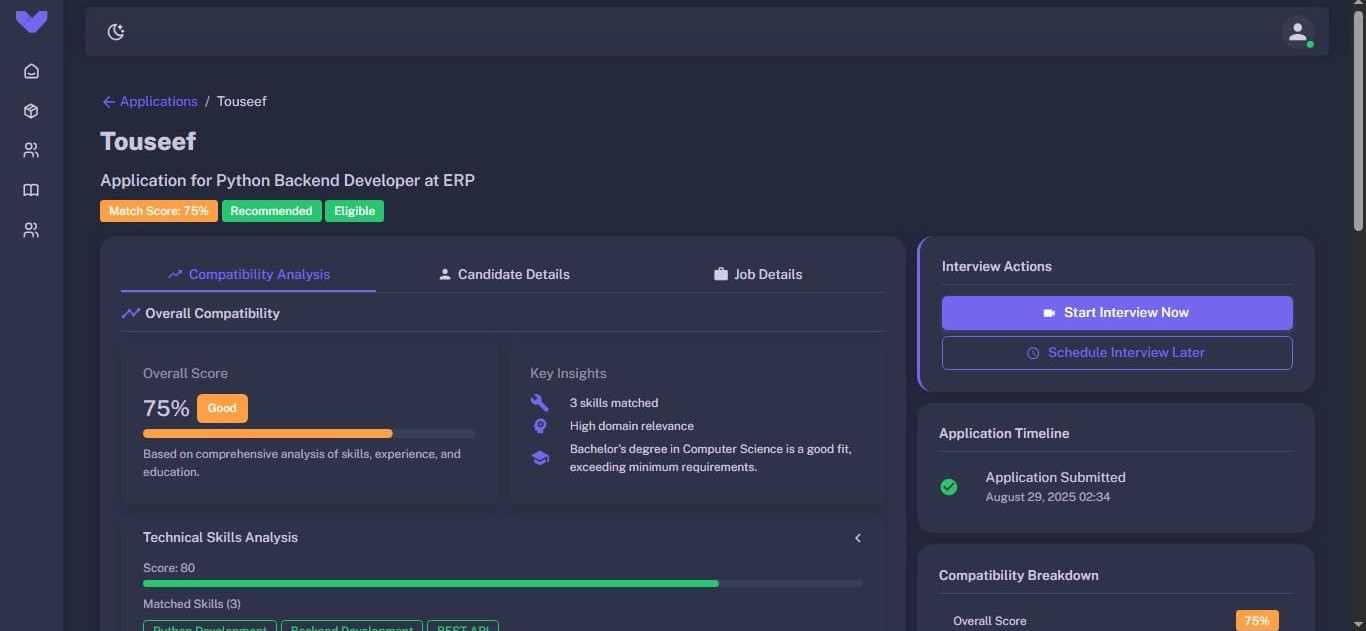Click the Velocity logo at top left
This screenshot has height=631, width=1366.
[31, 21]
